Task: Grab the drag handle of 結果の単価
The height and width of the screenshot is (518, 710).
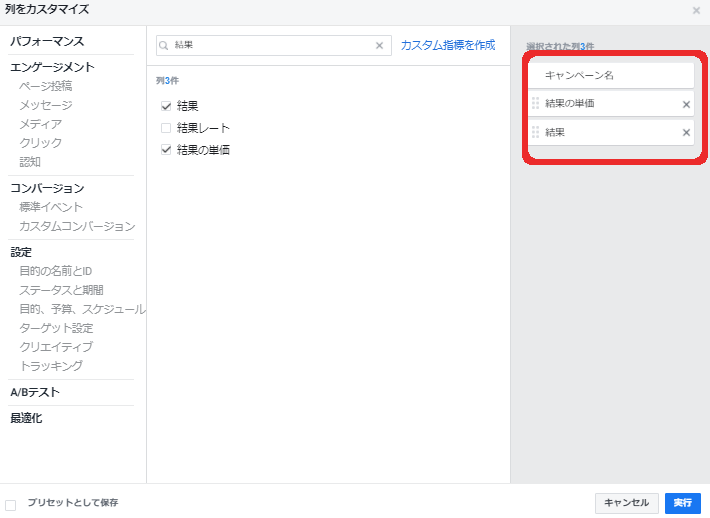Action: (535, 104)
